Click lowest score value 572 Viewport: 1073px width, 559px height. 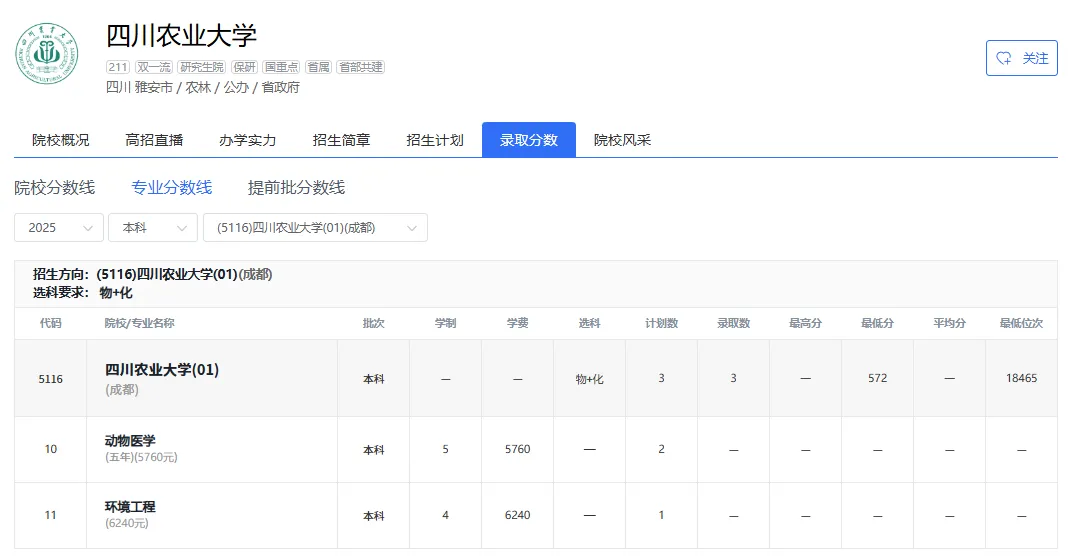coord(877,378)
